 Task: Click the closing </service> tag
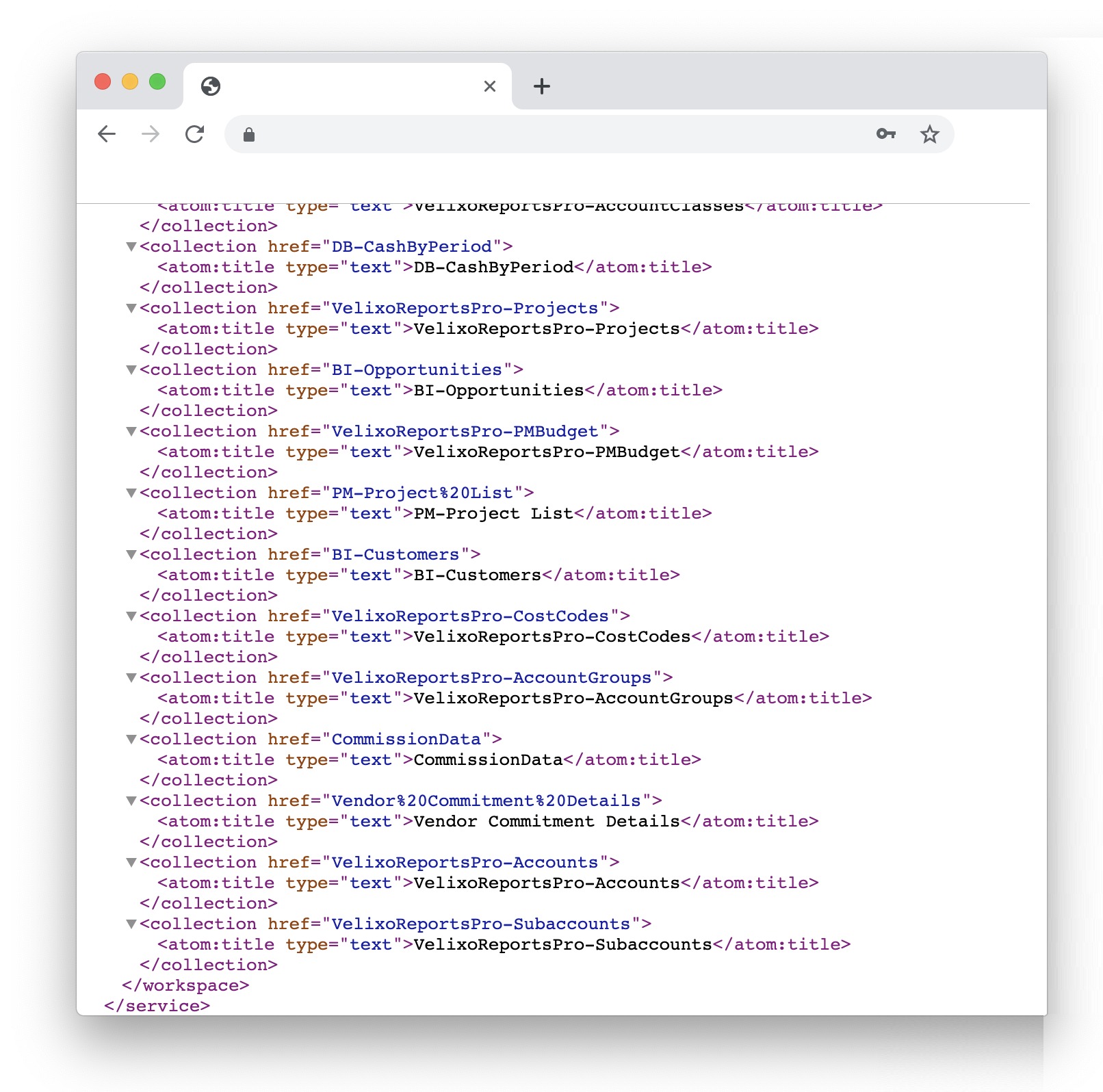tap(157, 1006)
